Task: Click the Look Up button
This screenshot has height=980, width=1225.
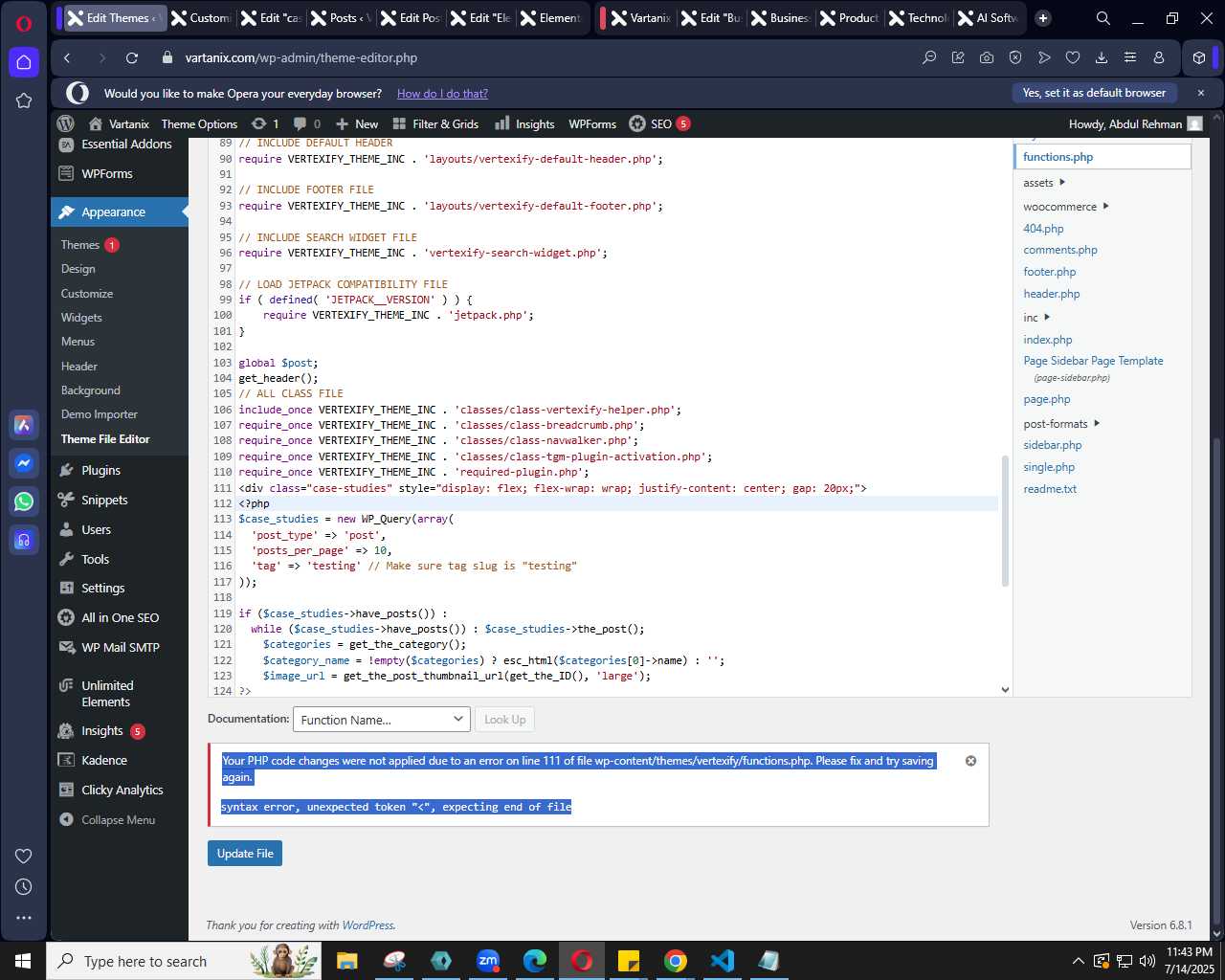Action: point(504,720)
